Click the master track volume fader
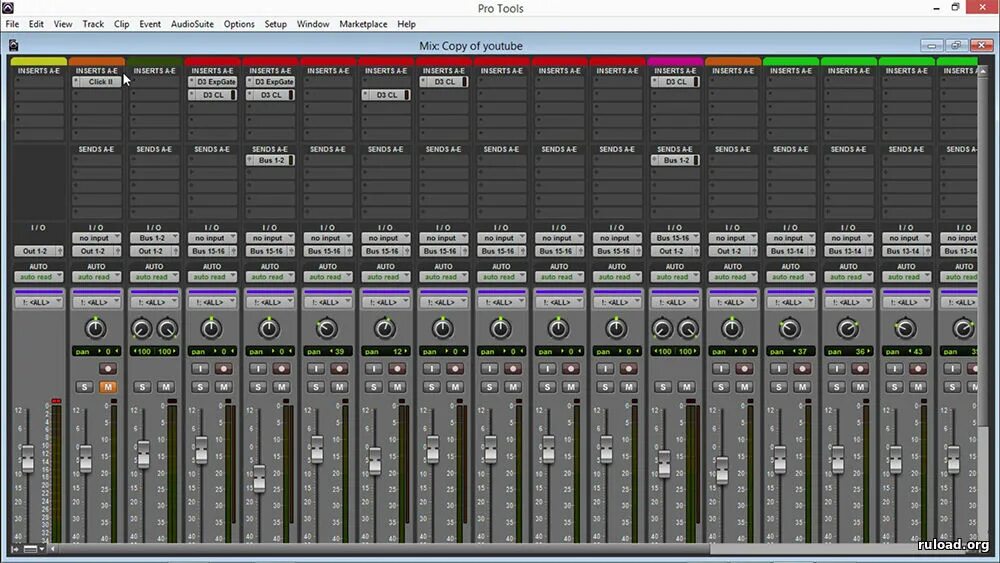 pos(28,459)
